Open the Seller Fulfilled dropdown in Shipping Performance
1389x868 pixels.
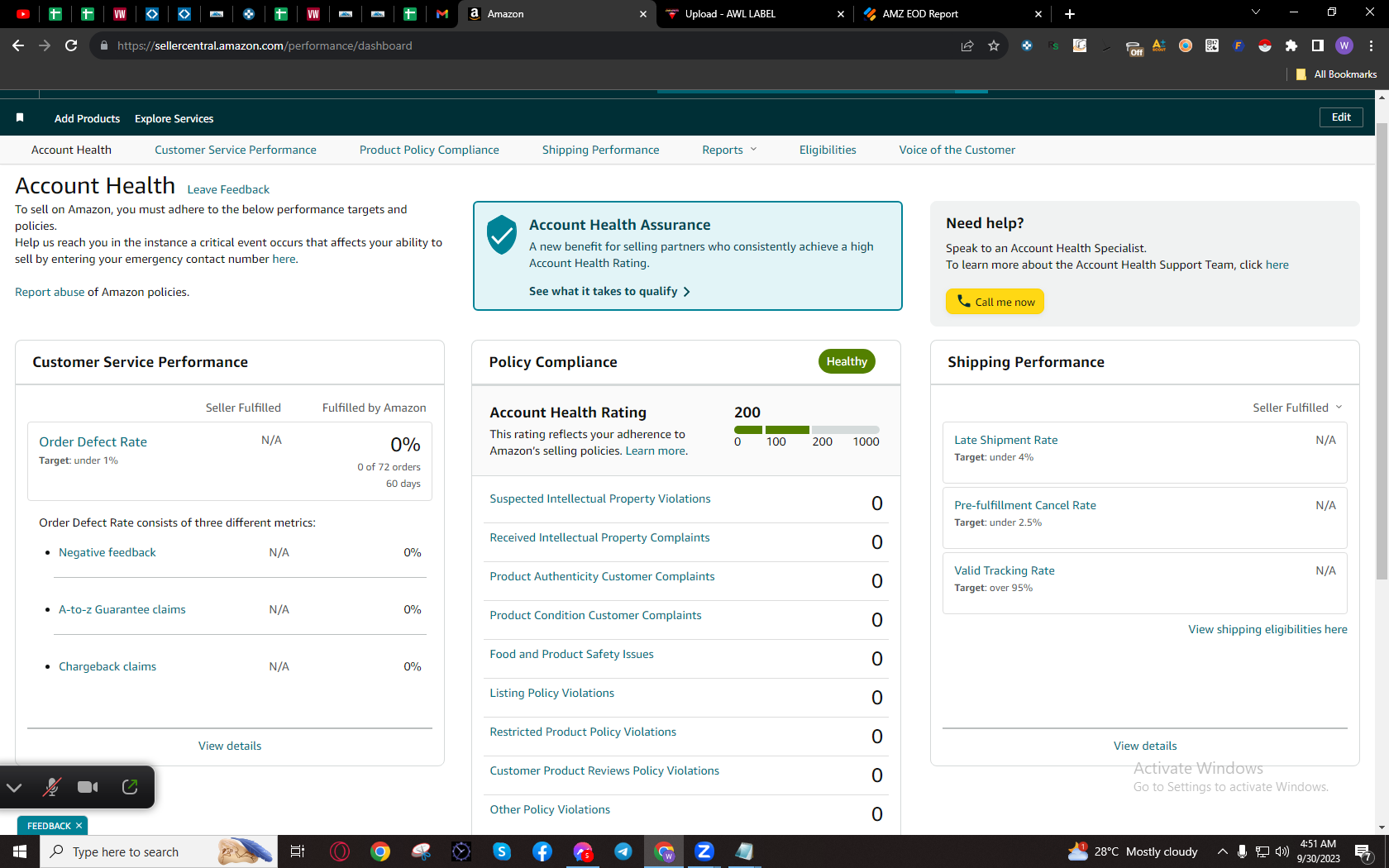pos(1297,408)
